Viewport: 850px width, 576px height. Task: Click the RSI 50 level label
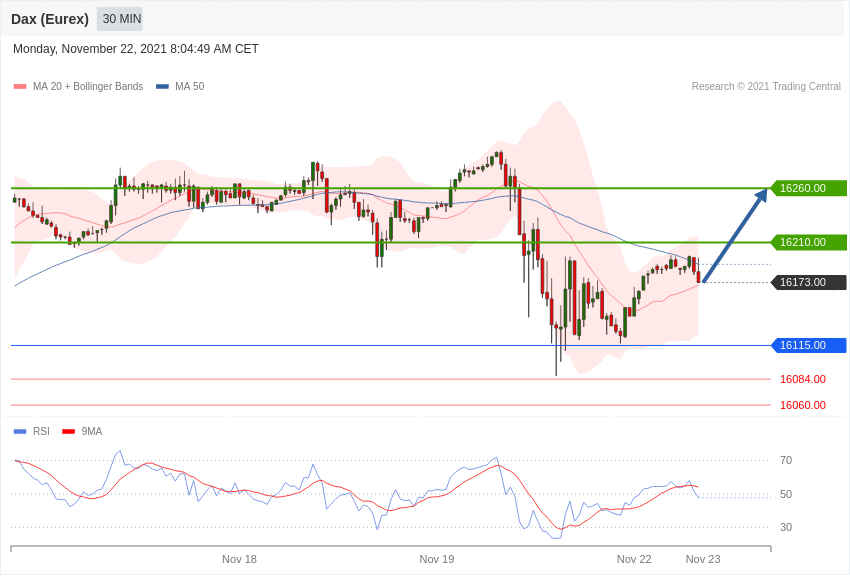click(x=785, y=494)
